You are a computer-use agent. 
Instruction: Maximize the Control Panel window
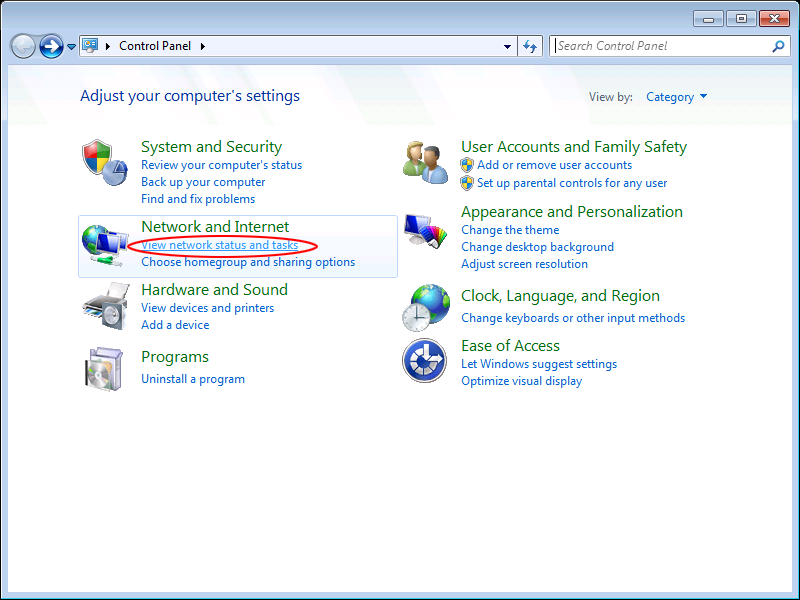tap(741, 19)
